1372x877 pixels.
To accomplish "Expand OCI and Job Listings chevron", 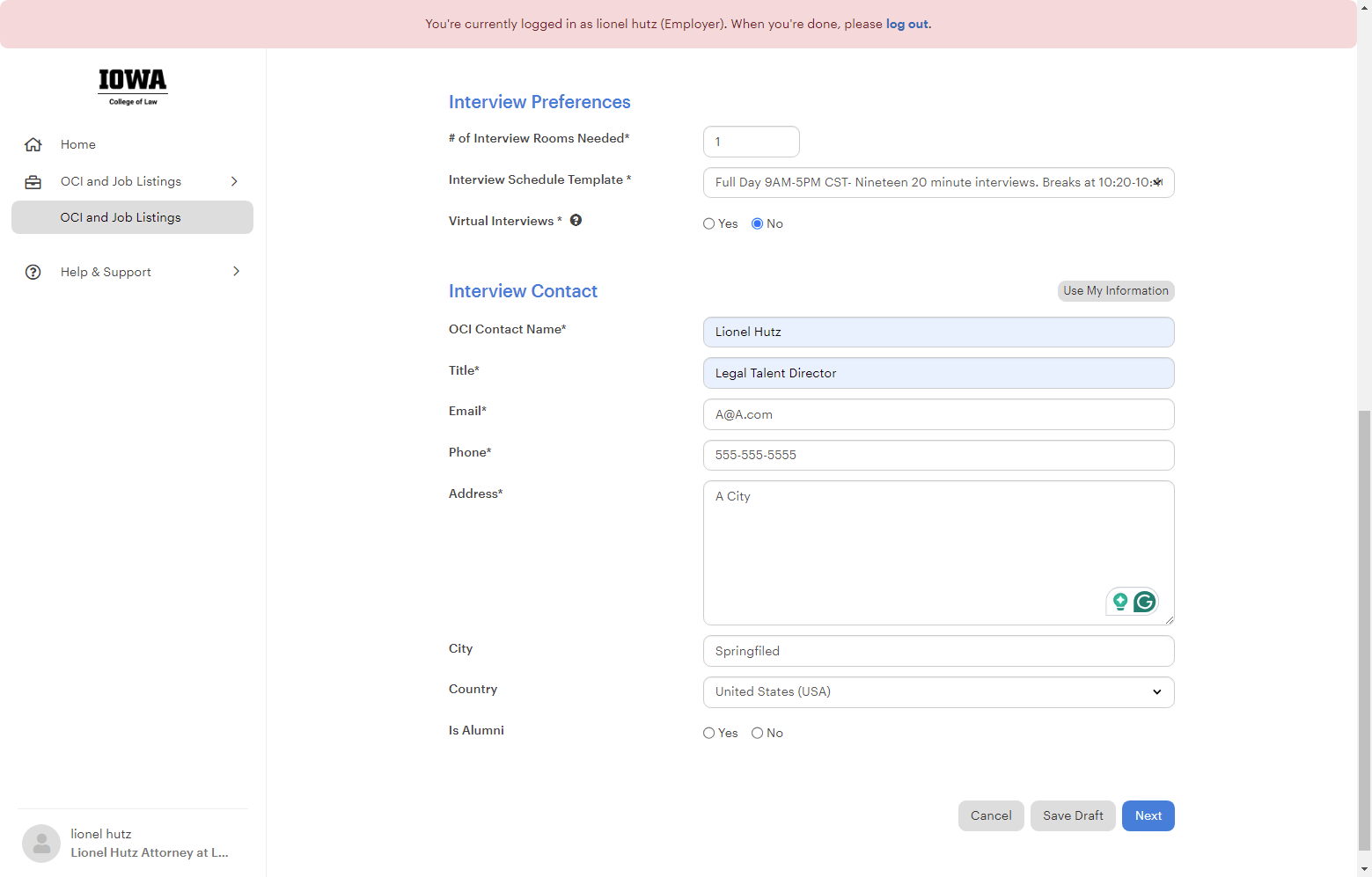I will point(234,181).
